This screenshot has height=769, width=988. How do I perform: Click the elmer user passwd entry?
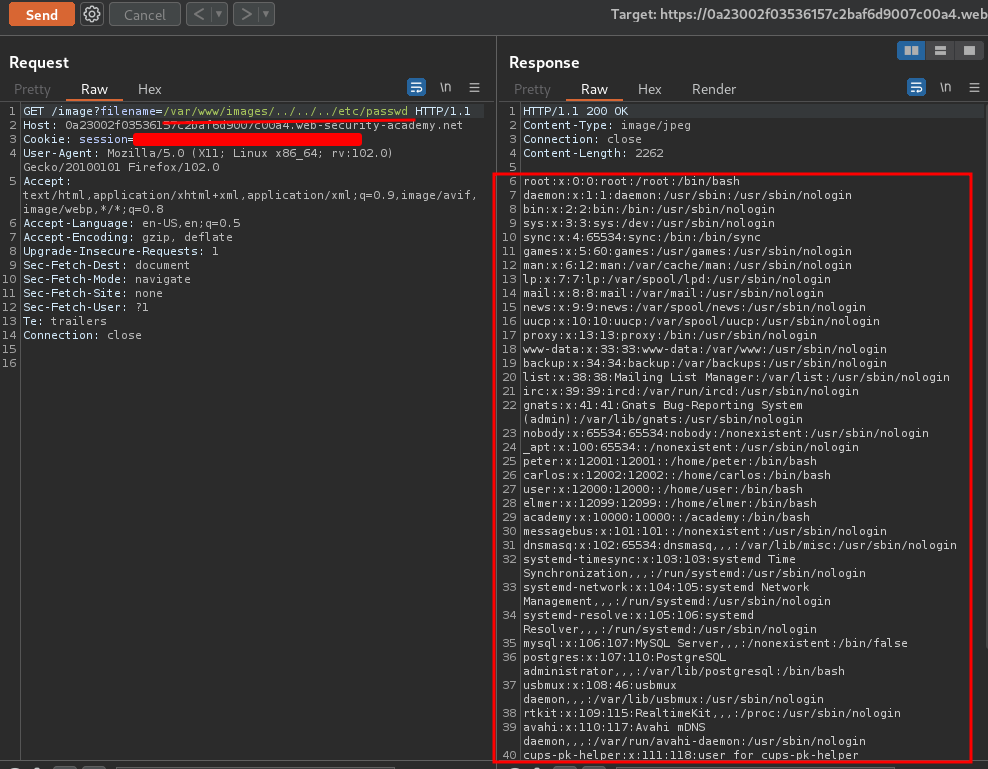pyautogui.click(x=670, y=503)
